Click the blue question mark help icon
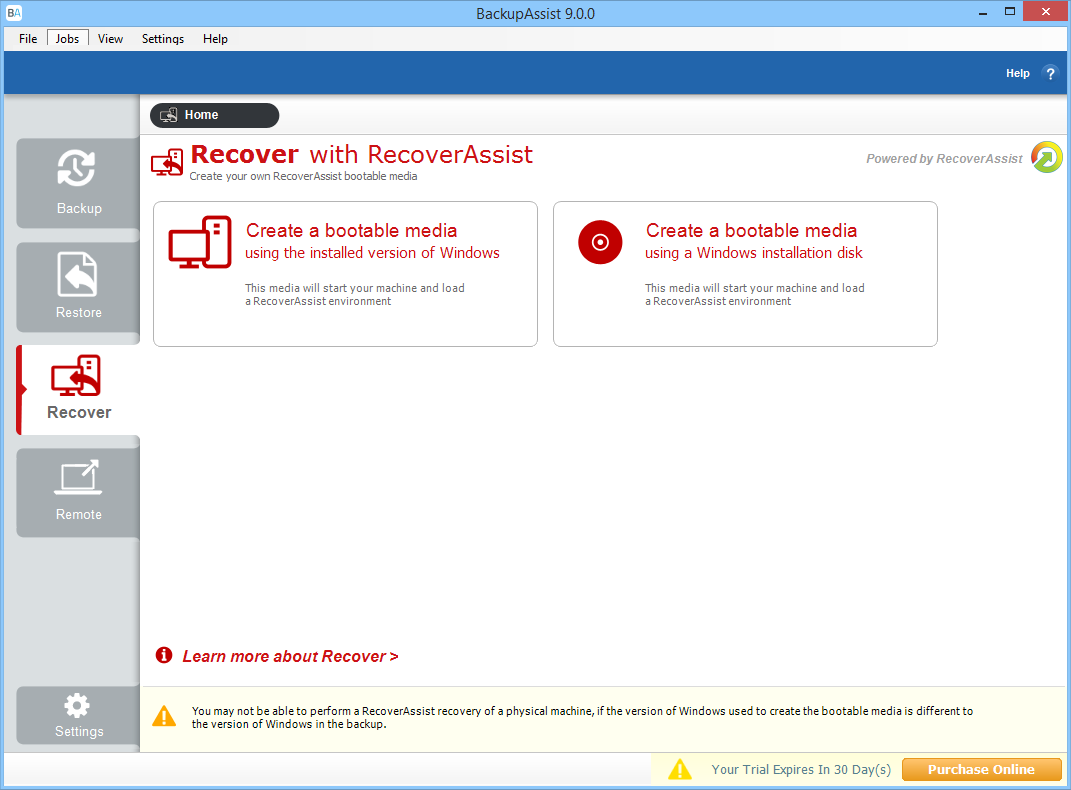This screenshot has width=1071, height=790. tap(1051, 73)
